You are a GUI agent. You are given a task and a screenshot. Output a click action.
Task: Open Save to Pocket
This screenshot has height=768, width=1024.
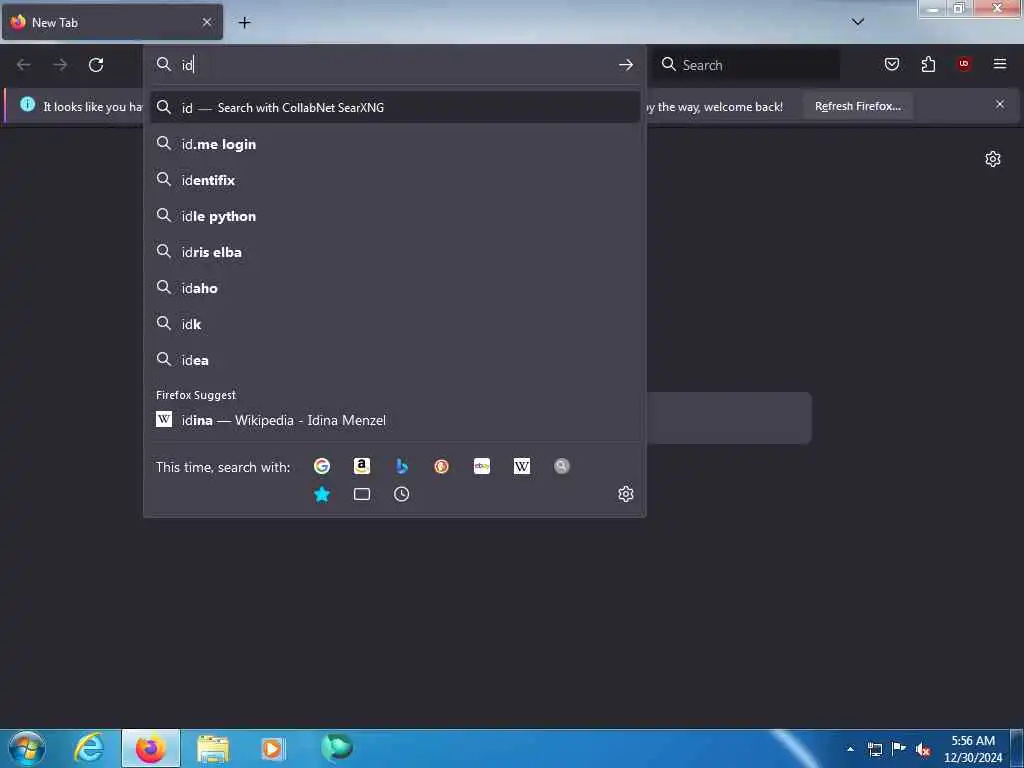click(892, 64)
